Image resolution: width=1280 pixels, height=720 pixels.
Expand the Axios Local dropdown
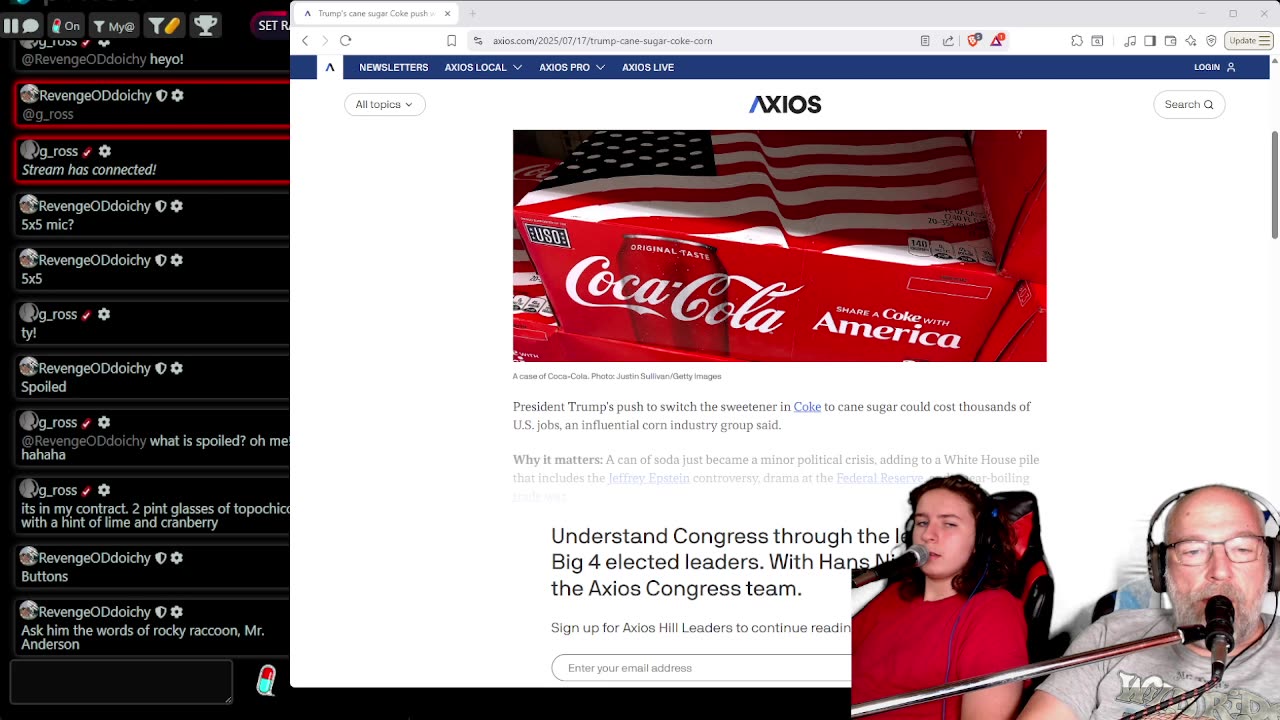[x=483, y=67]
